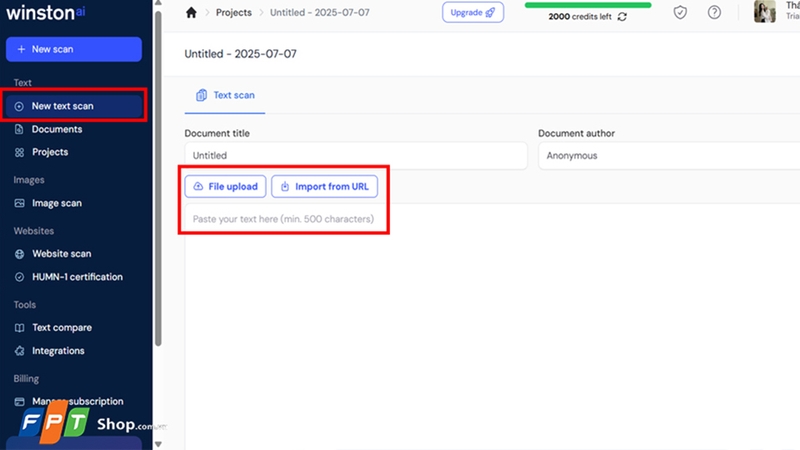Click the HUMN-1 certification checkmark icon

point(19,277)
